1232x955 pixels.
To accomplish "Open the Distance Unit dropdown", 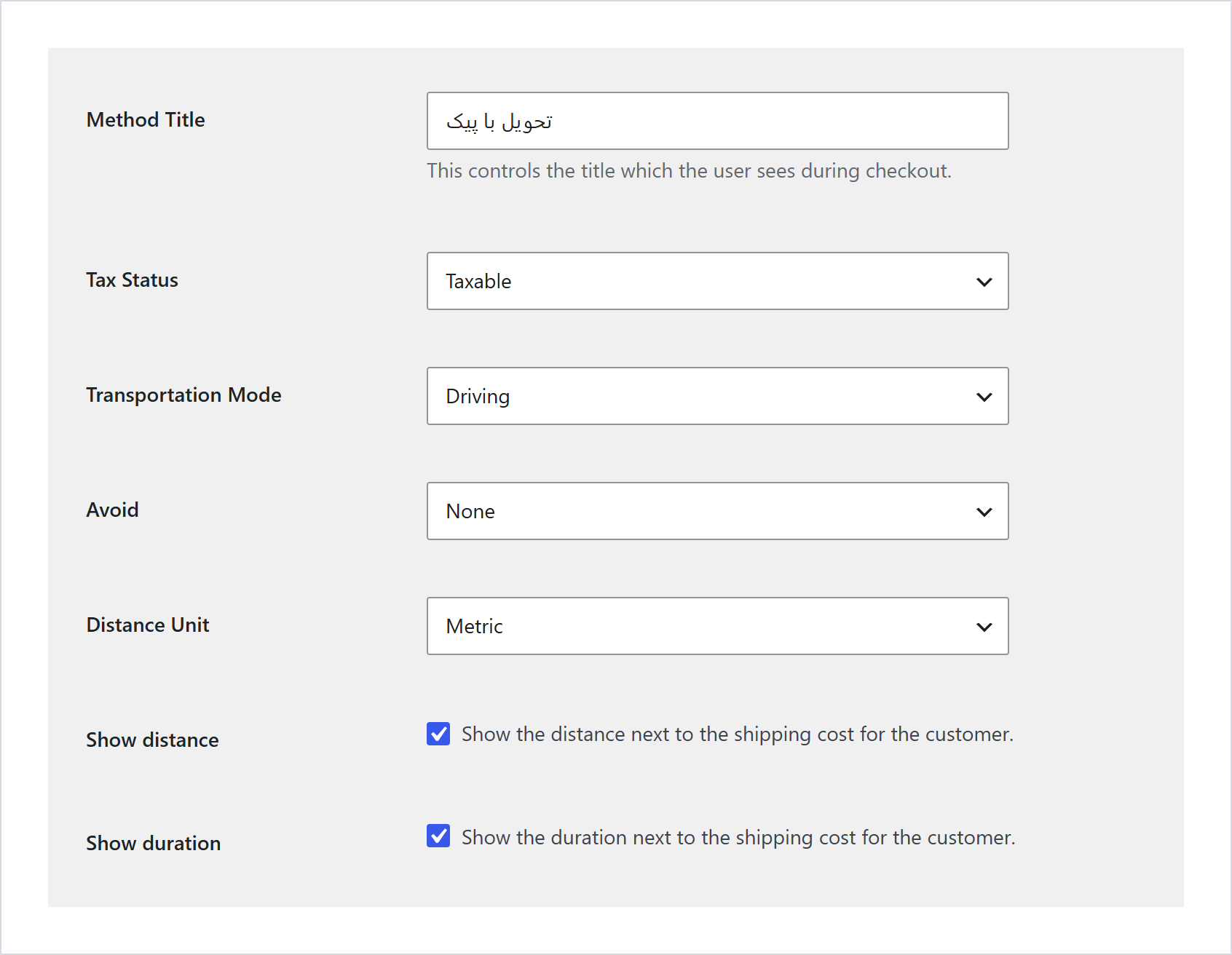I will 717,626.
